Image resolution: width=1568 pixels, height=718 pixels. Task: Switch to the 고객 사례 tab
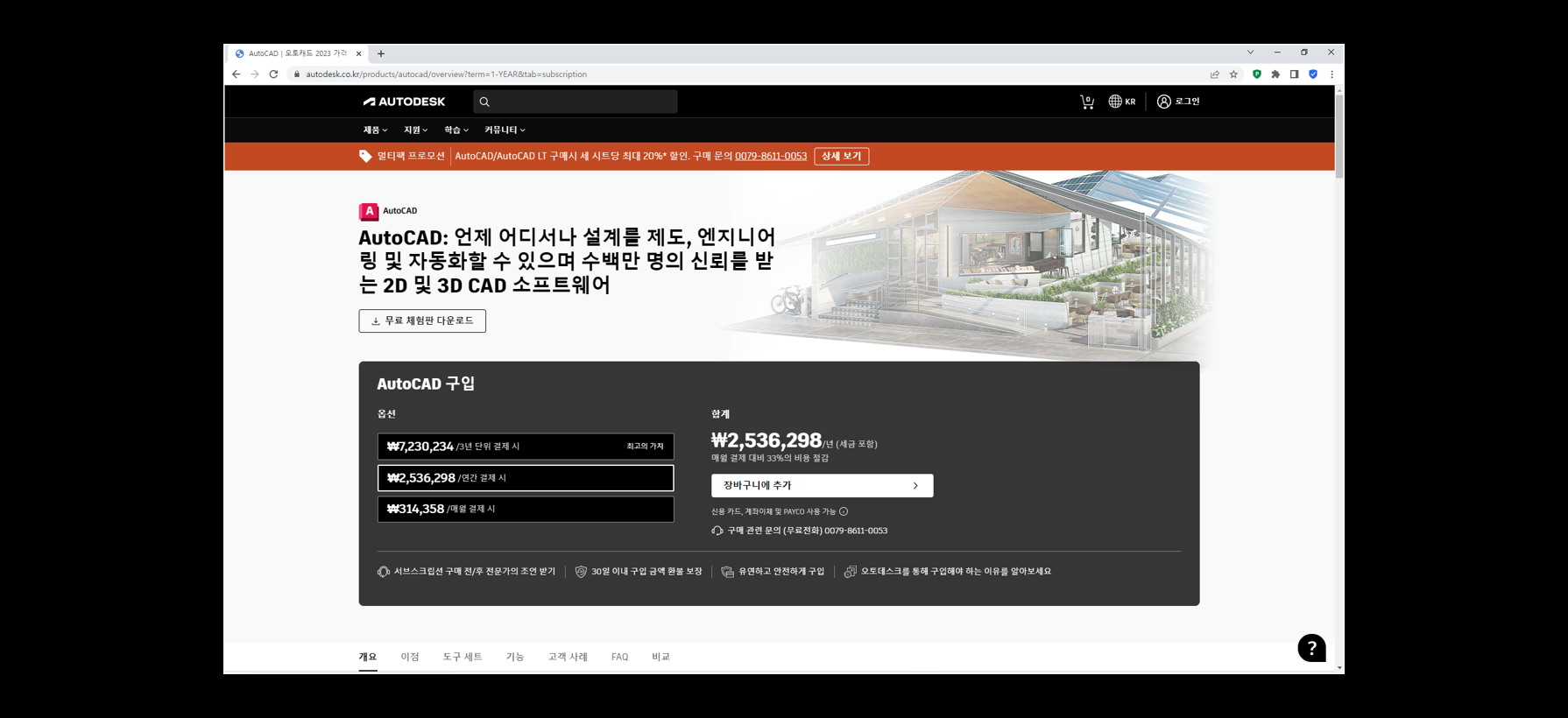tap(568, 657)
